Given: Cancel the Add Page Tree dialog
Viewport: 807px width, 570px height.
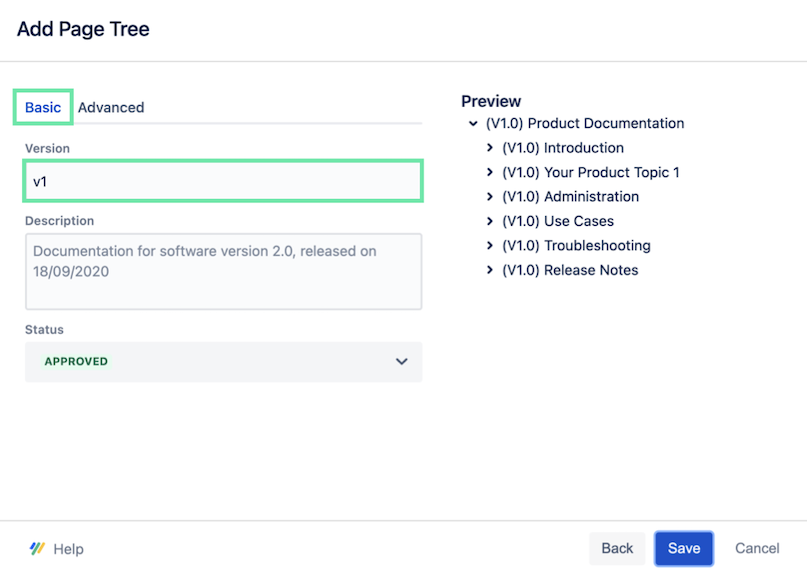Looking at the screenshot, I should click(x=757, y=548).
